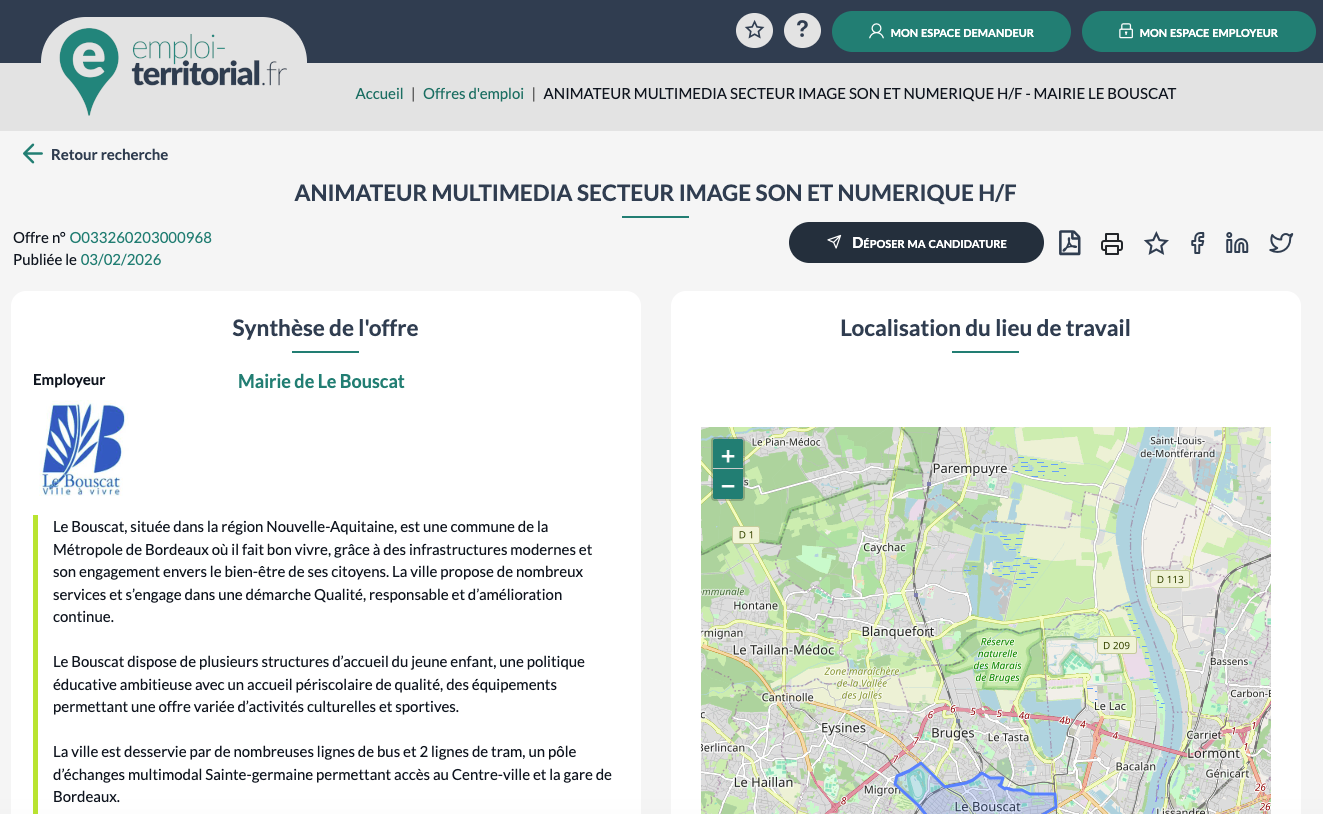Screen dimensions: 1323x814
Task: Open Offres d'emploi breadcrumb link
Action: click(x=473, y=94)
